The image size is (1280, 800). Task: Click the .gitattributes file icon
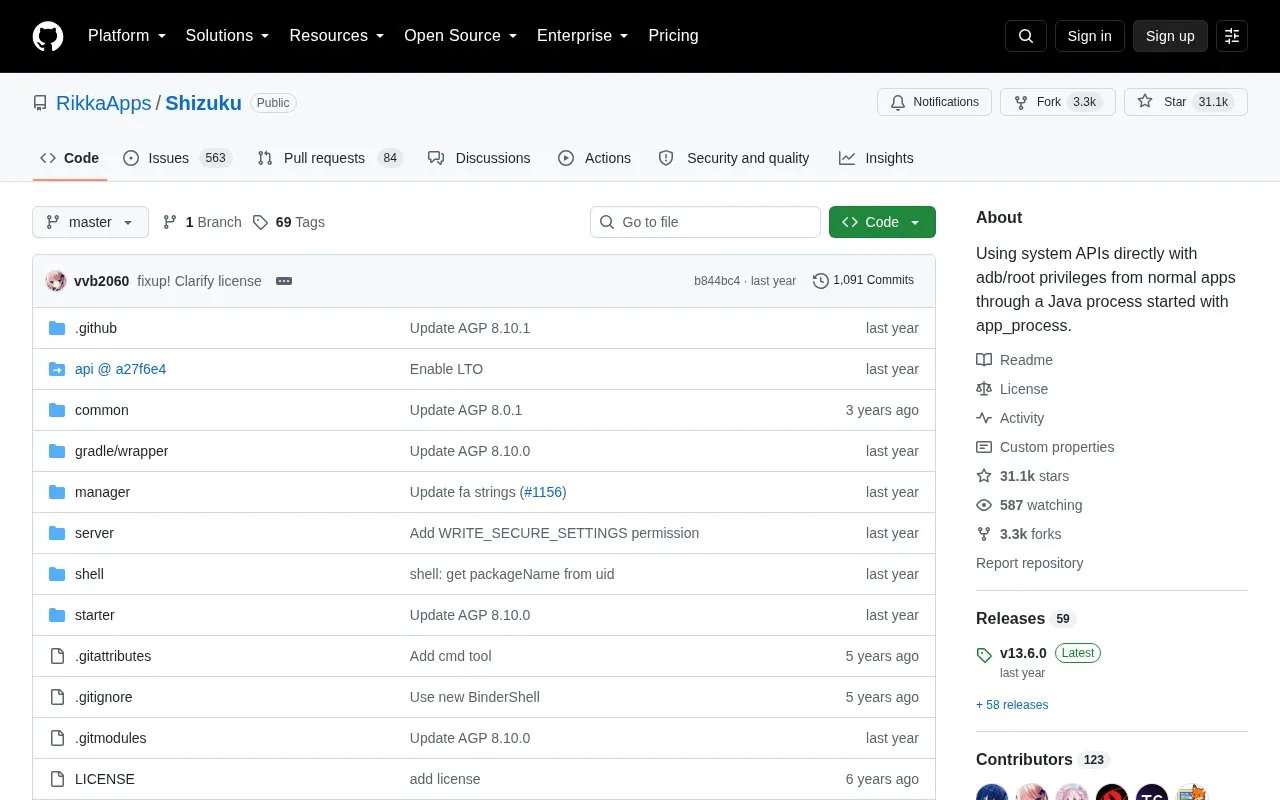point(57,656)
